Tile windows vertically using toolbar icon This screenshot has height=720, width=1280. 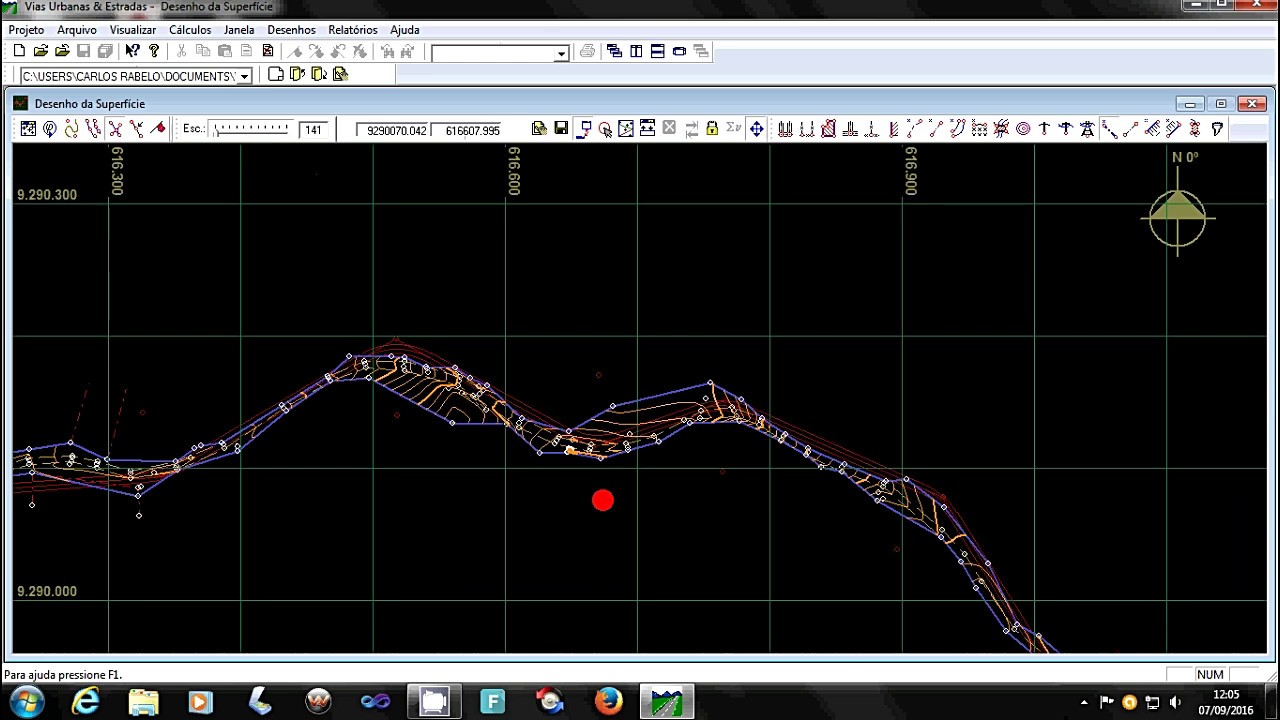coord(636,52)
